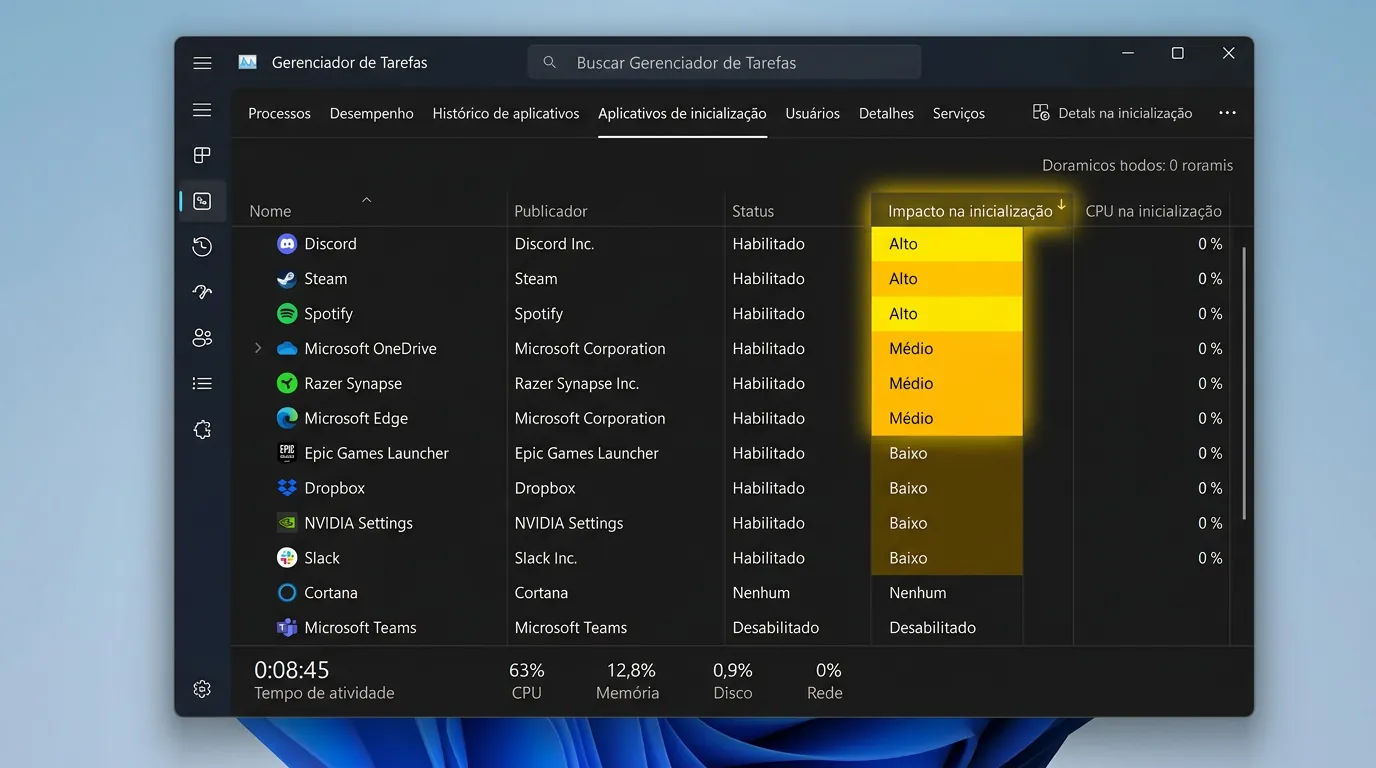This screenshot has width=1376, height=768.
Task: Click the Razer Synapse app icon
Action: pos(287,384)
